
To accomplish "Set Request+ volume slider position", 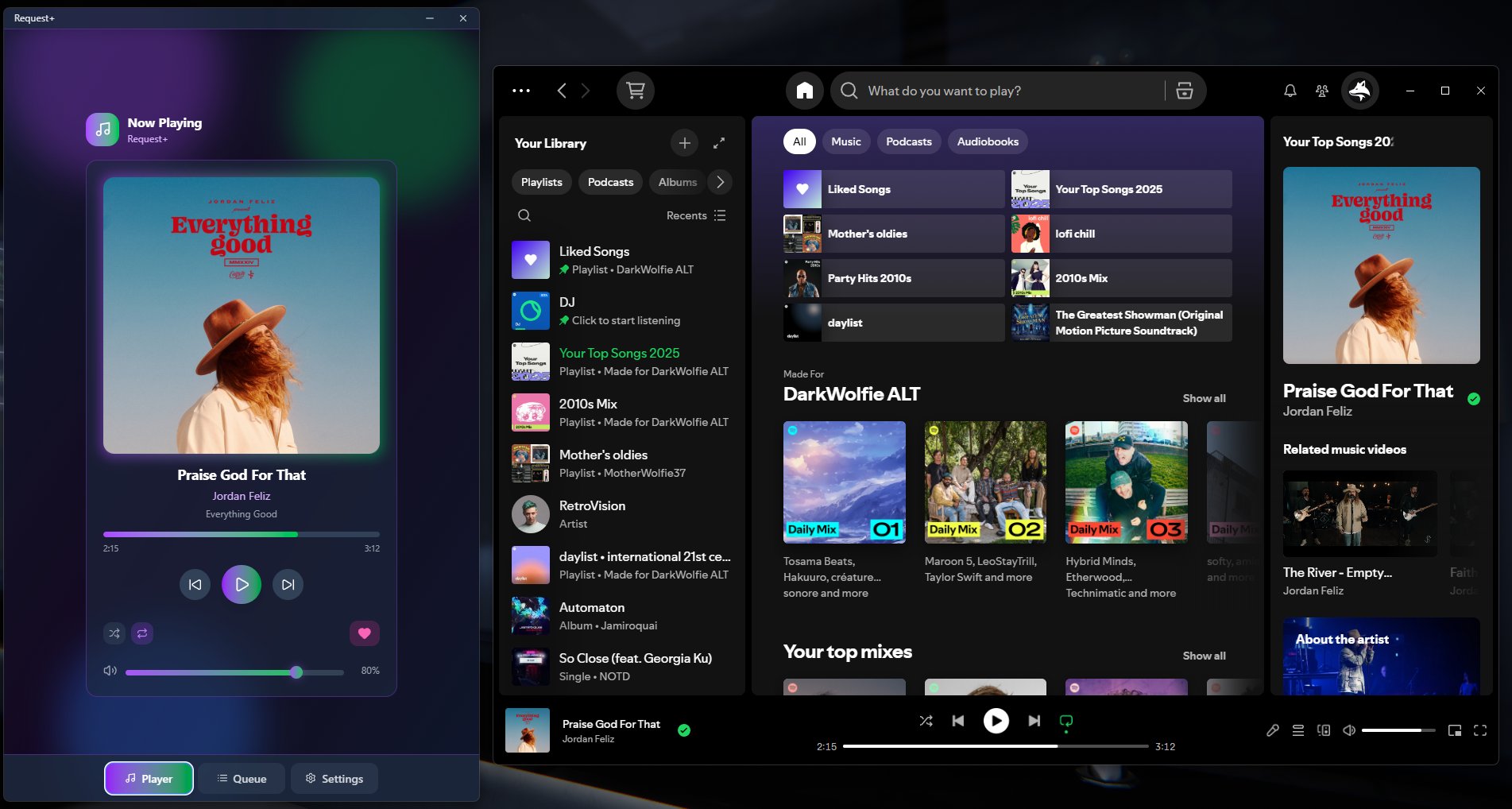I will pos(234,672).
